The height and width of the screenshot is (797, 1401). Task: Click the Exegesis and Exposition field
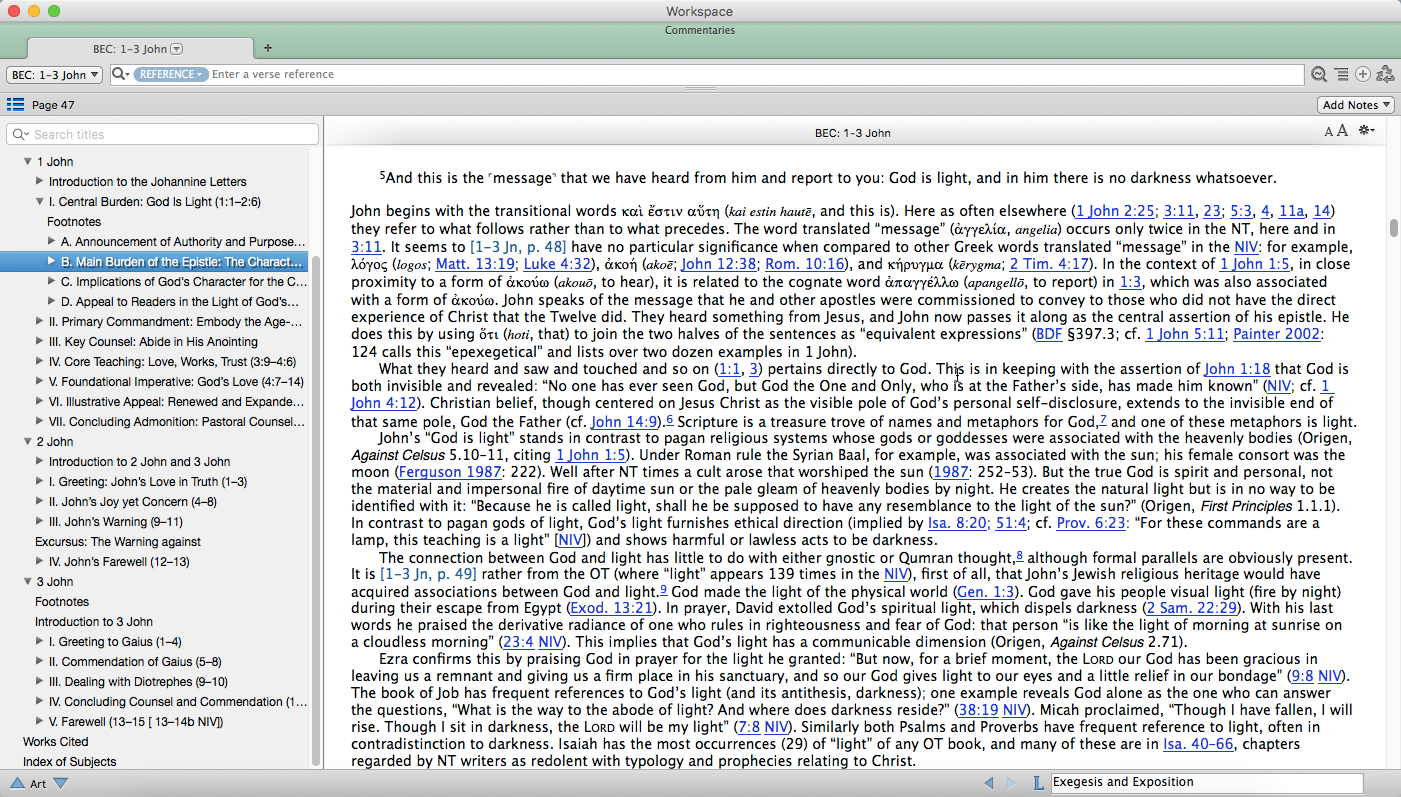pos(1207,783)
